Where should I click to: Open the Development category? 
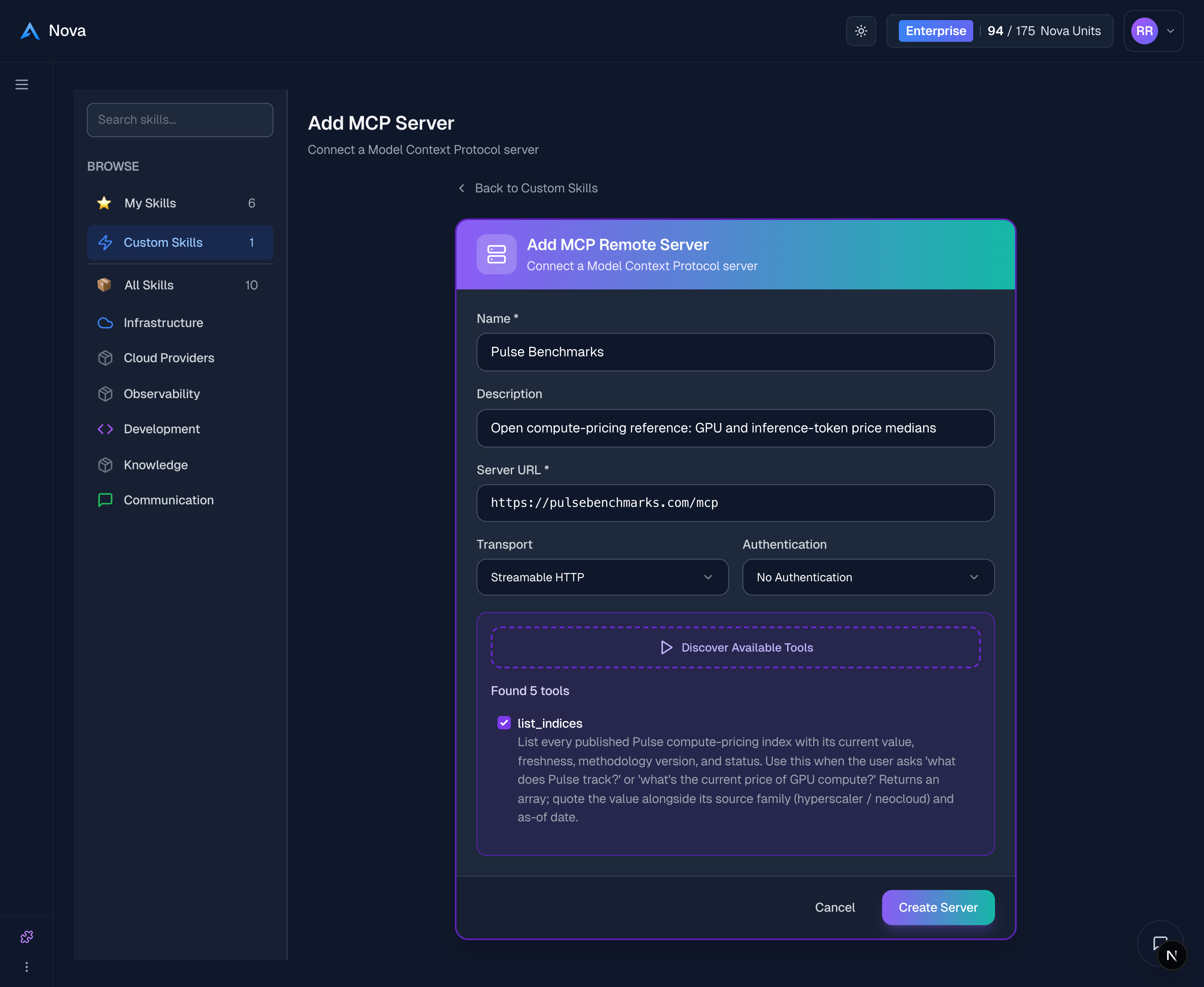pos(179,429)
